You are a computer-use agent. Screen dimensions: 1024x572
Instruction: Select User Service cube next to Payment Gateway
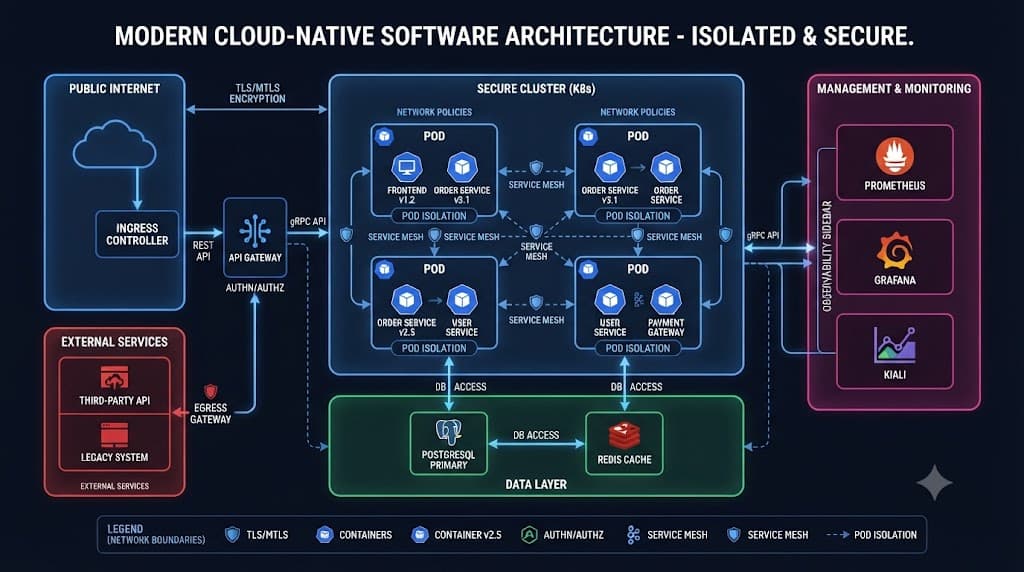point(610,300)
